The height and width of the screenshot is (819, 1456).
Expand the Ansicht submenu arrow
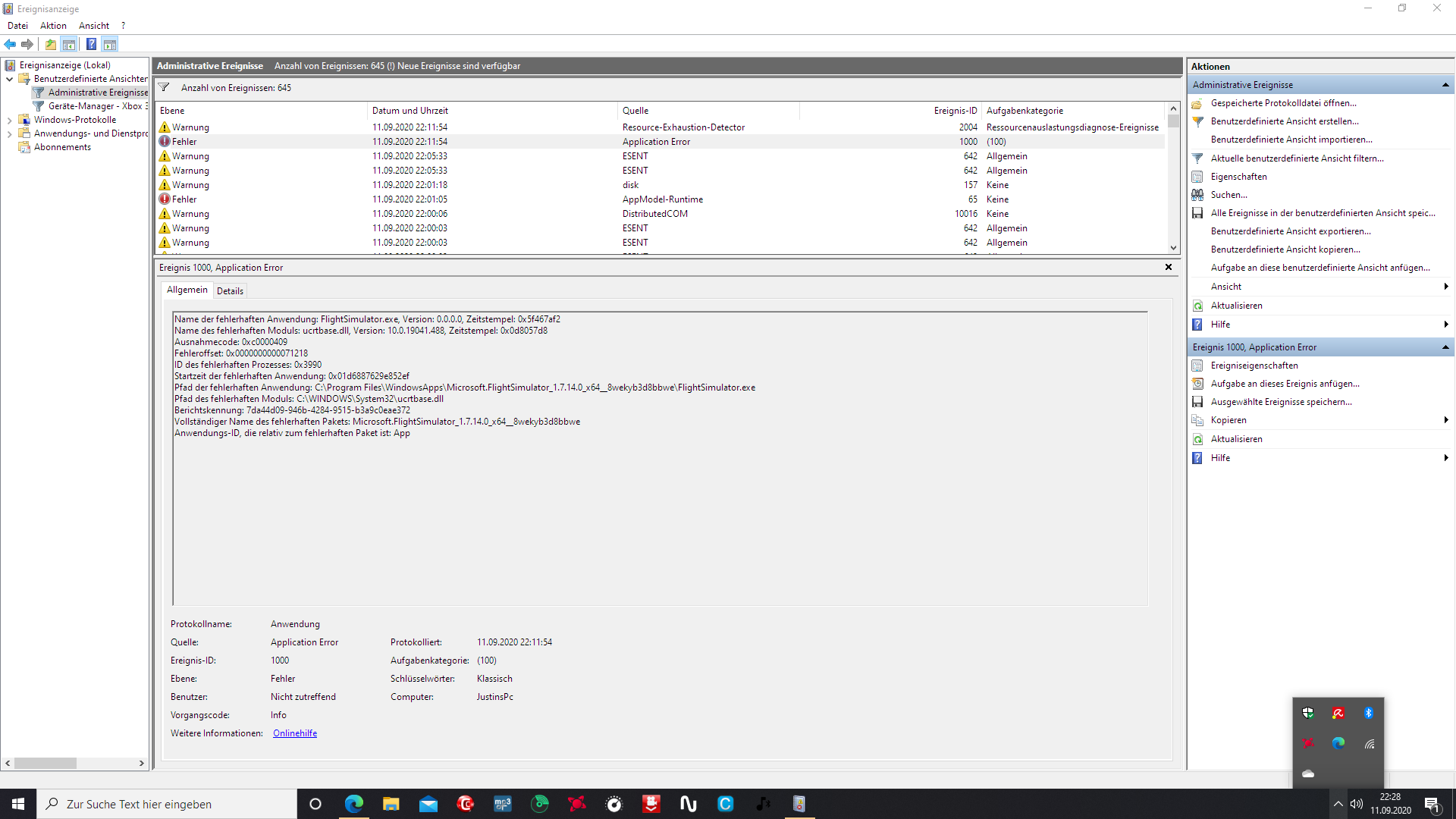tap(1446, 287)
